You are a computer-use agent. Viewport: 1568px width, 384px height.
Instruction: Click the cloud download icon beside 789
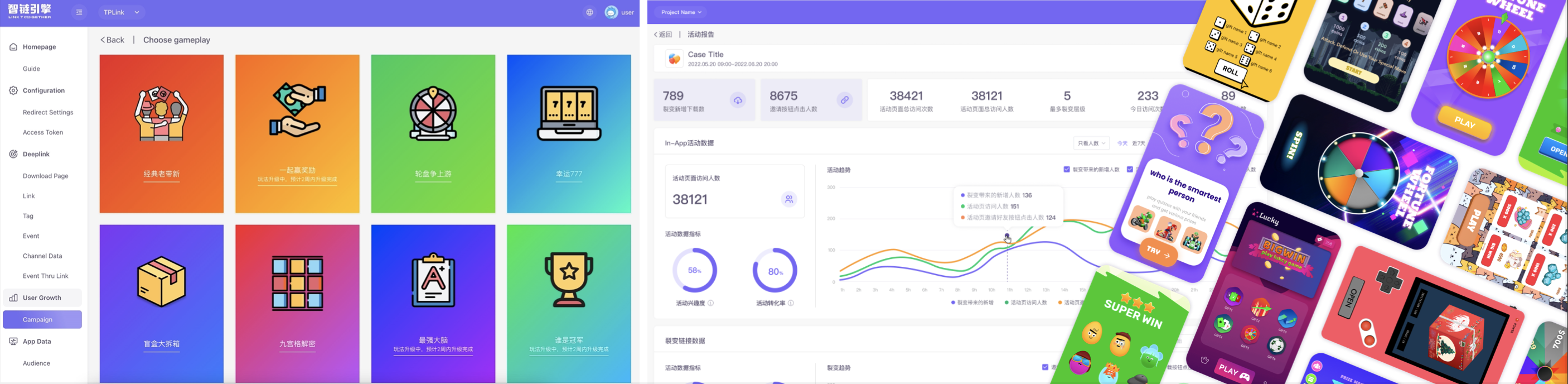coord(738,100)
